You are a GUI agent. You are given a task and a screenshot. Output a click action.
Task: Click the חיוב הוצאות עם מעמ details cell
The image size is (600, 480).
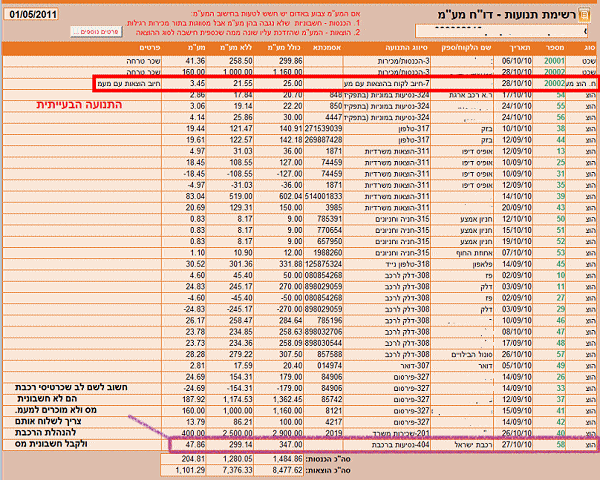click(129, 83)
